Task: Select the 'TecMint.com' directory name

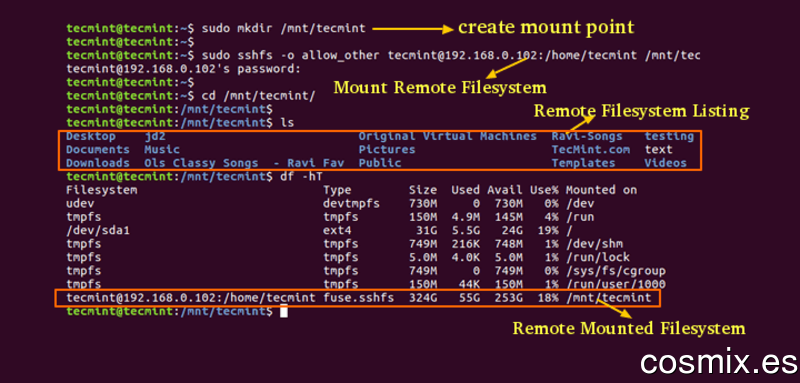Action: 590,149
